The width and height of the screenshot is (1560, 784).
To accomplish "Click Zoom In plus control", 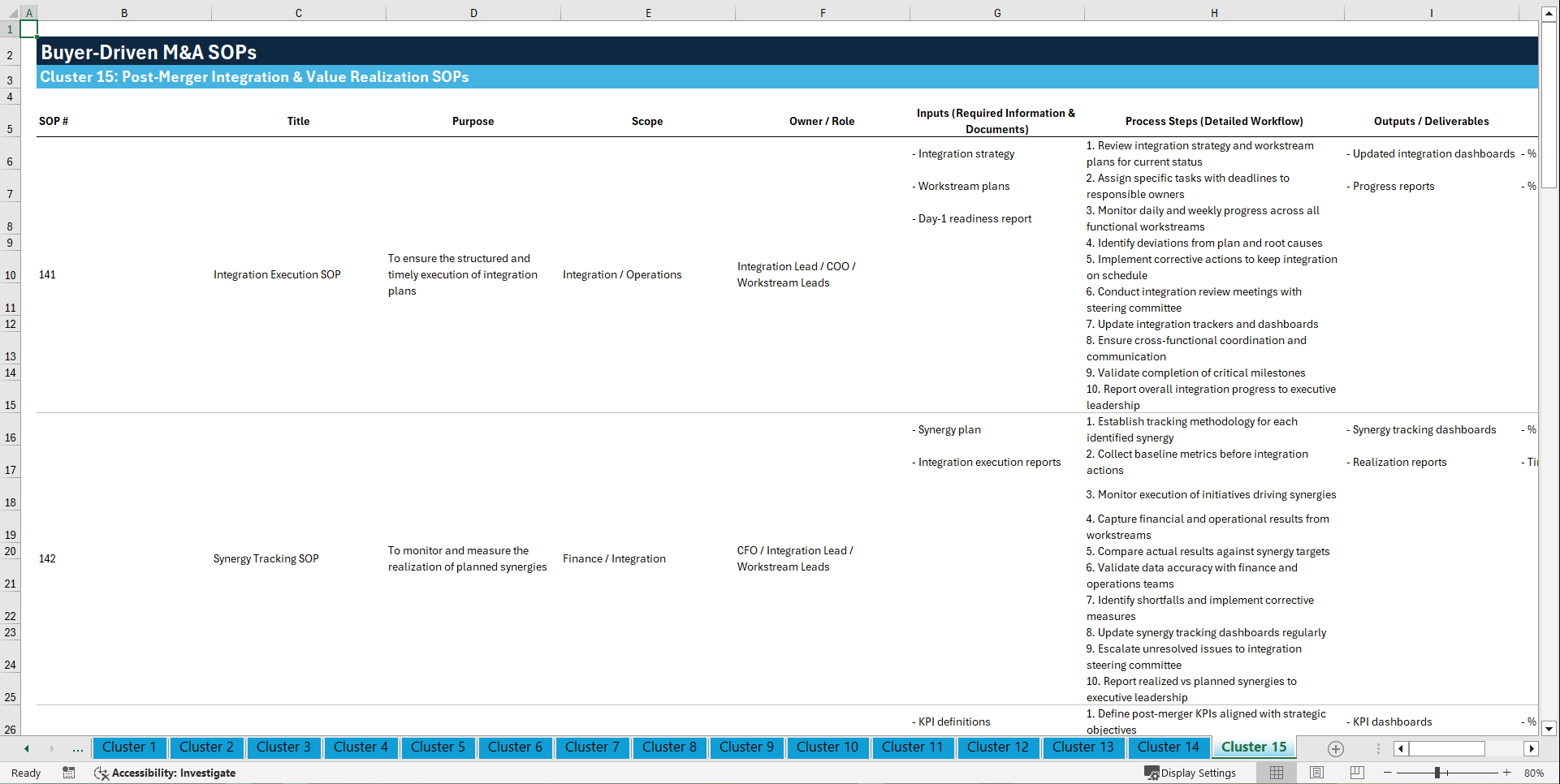I will (x=1507, y=773).
